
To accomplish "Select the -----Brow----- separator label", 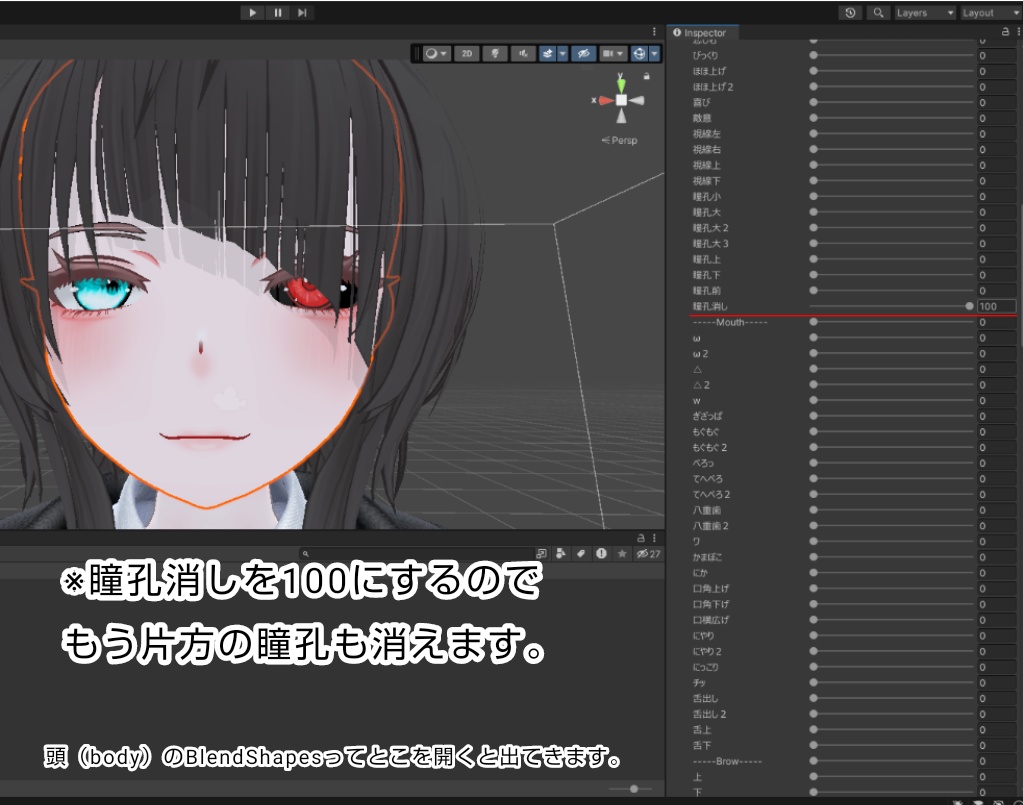I will [727, 761].
